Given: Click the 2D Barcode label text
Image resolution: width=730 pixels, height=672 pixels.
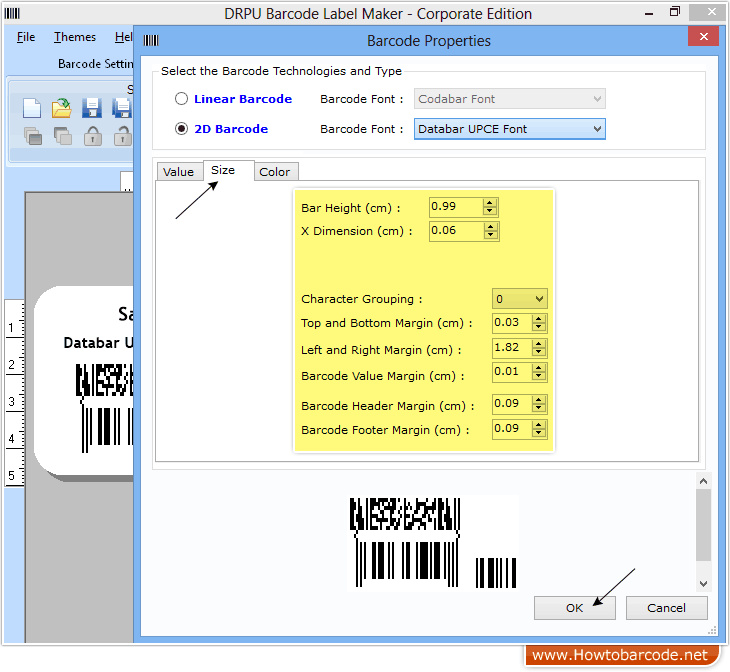Looking at the screenshot, I should (x=231, y=129).
